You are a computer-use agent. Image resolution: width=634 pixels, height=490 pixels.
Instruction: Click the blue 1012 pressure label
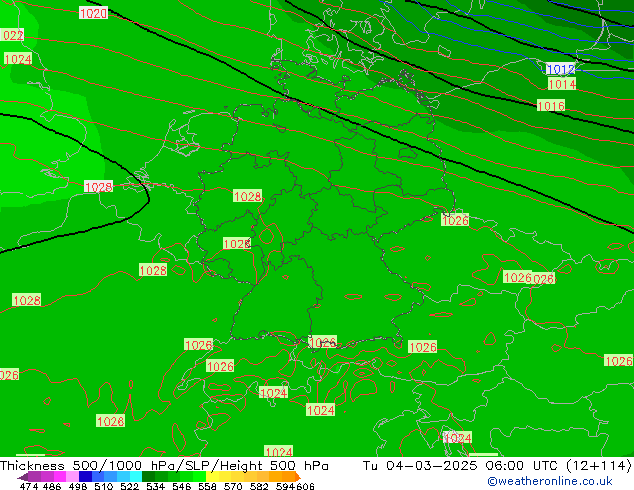click(560, 69)
